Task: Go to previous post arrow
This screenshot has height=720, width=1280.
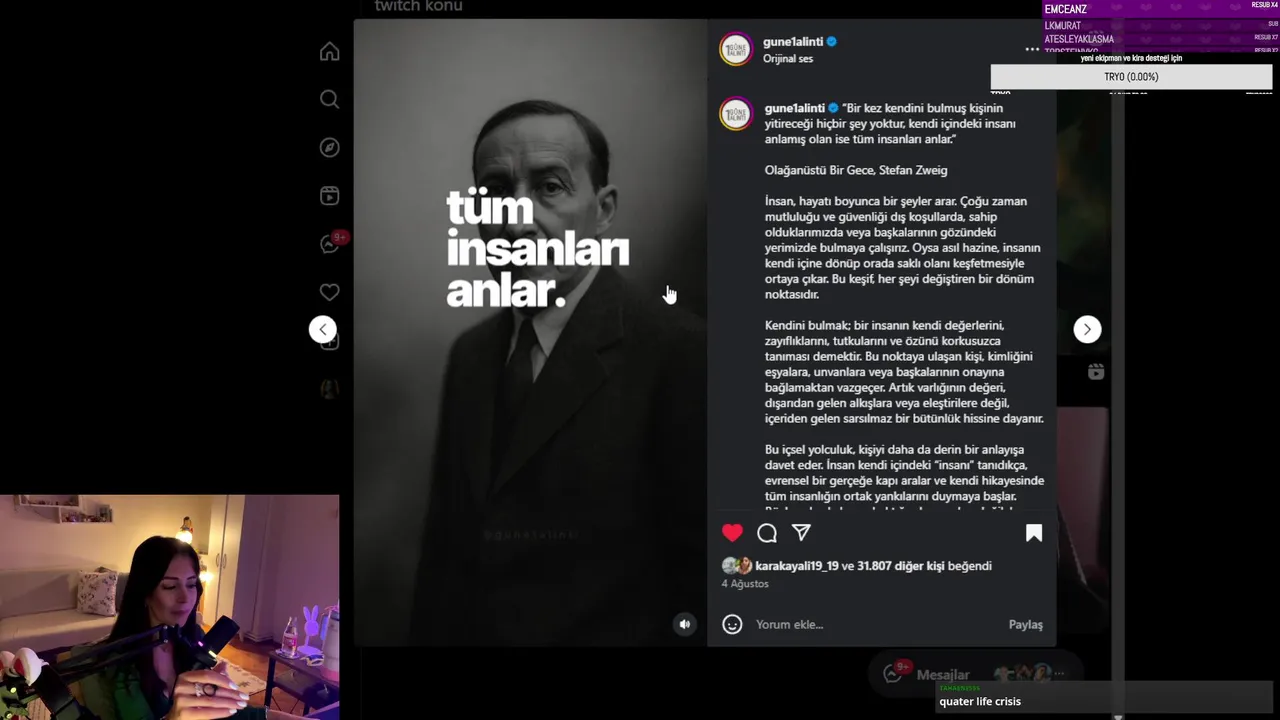Action: [322, 329]
